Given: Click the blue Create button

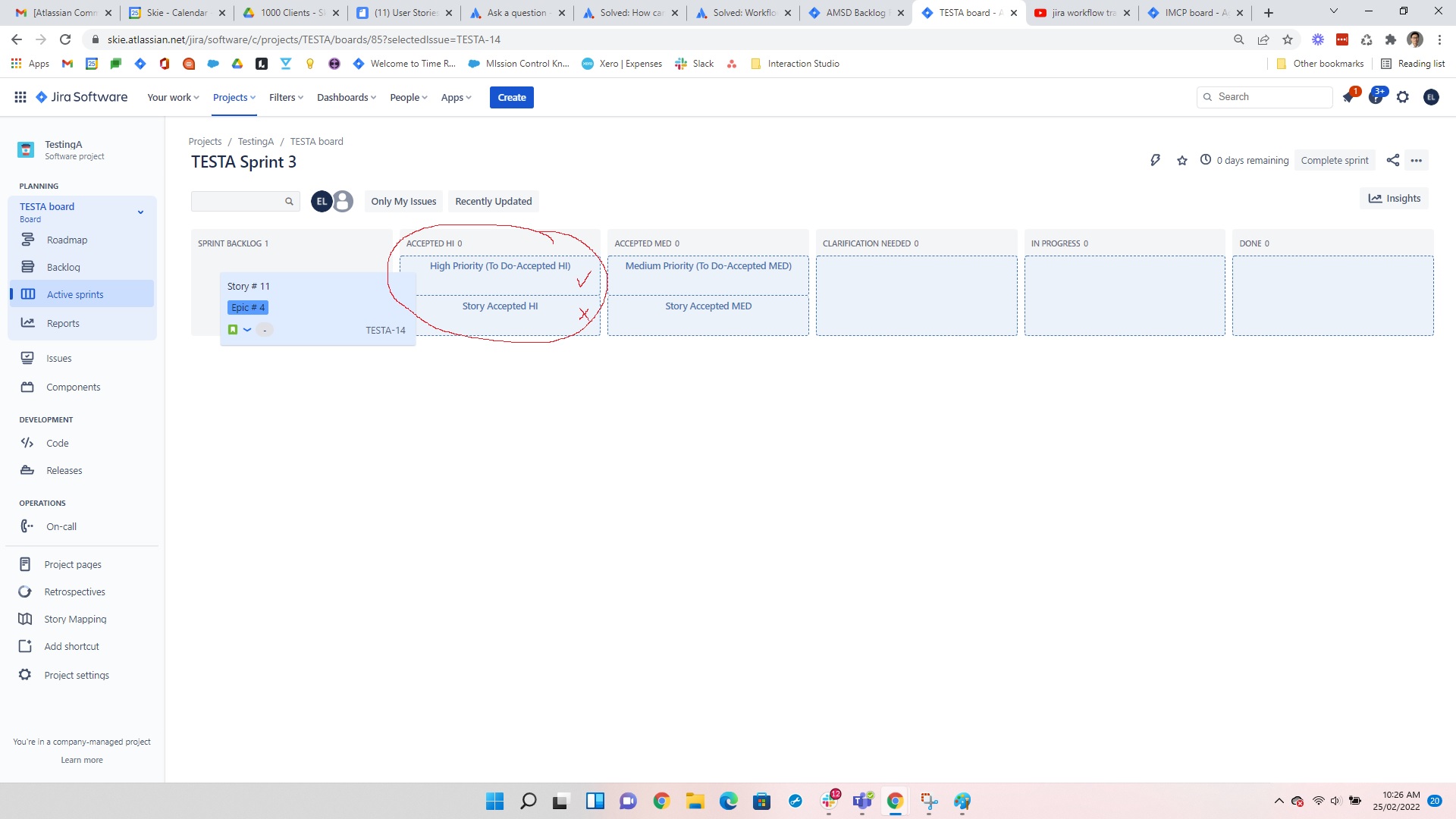Looking at the screenshot, I should click(x=512, y=97).
